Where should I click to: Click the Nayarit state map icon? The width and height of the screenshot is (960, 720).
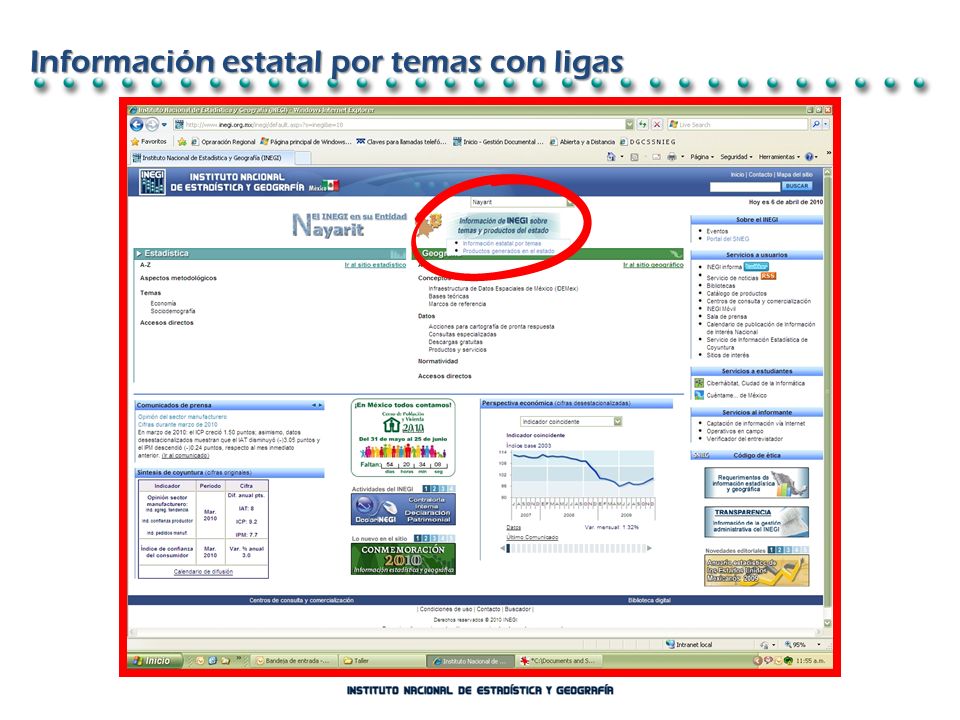click(430, 227)
